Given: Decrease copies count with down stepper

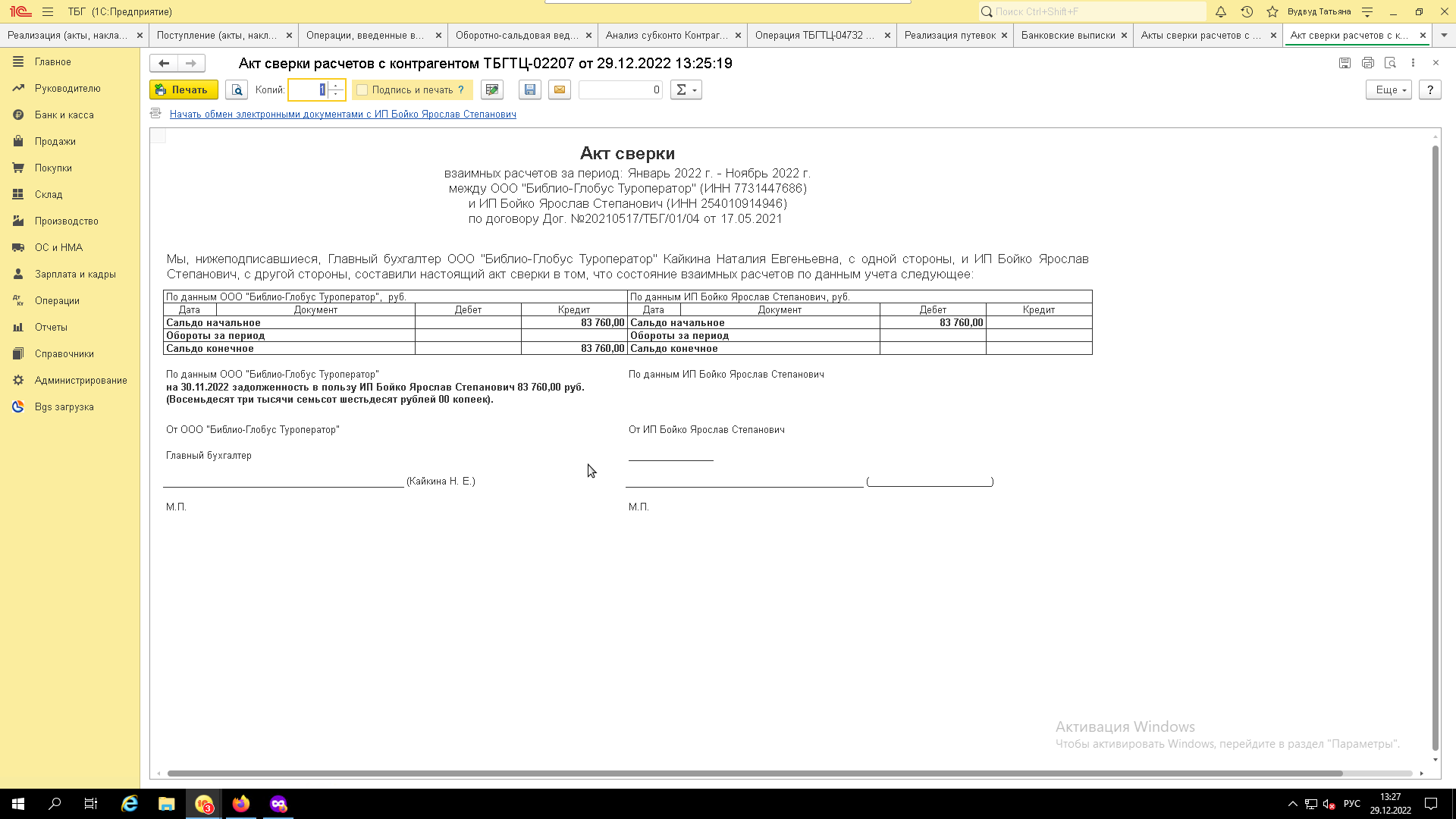Looking at the screenshot, I should pos(337,95).
